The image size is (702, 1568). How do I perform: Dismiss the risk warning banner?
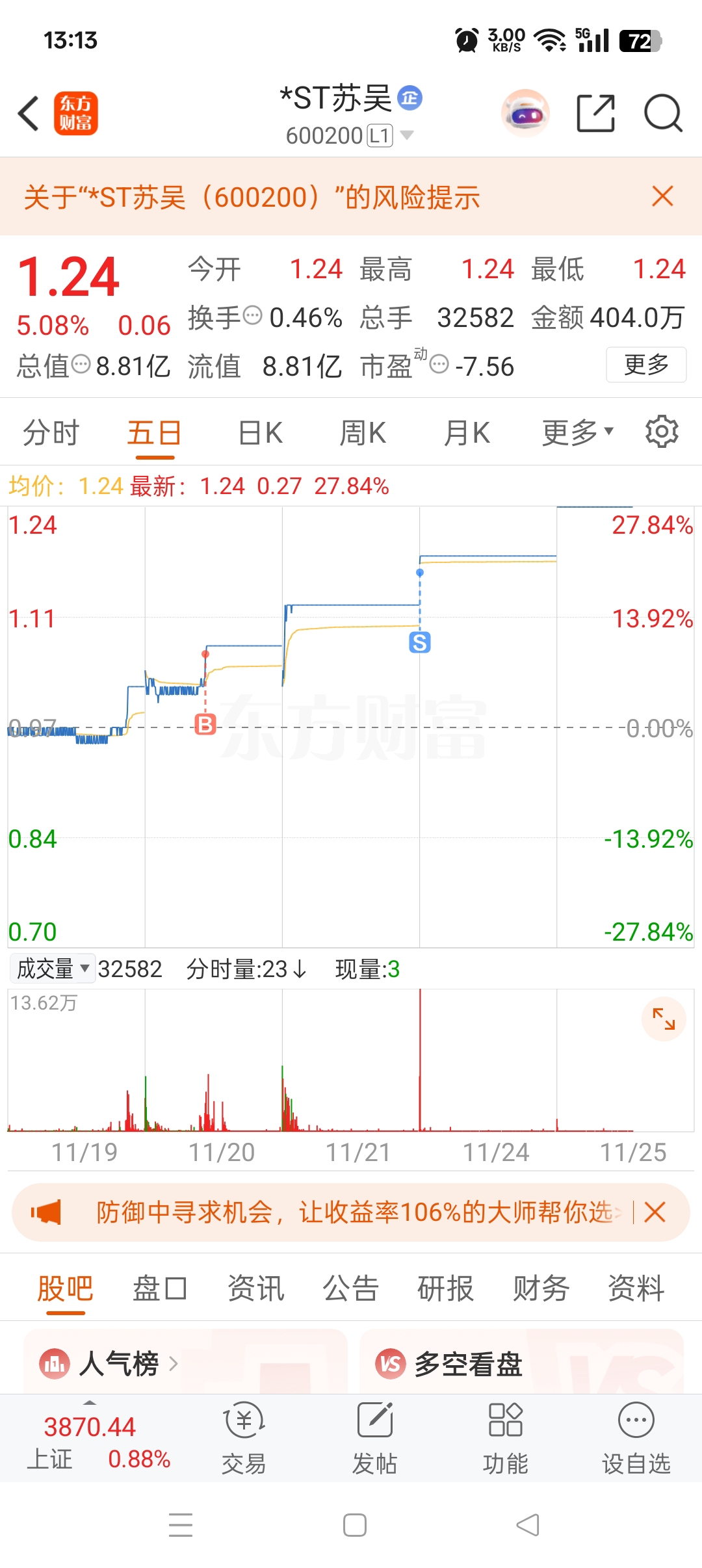tap(662, 196)
